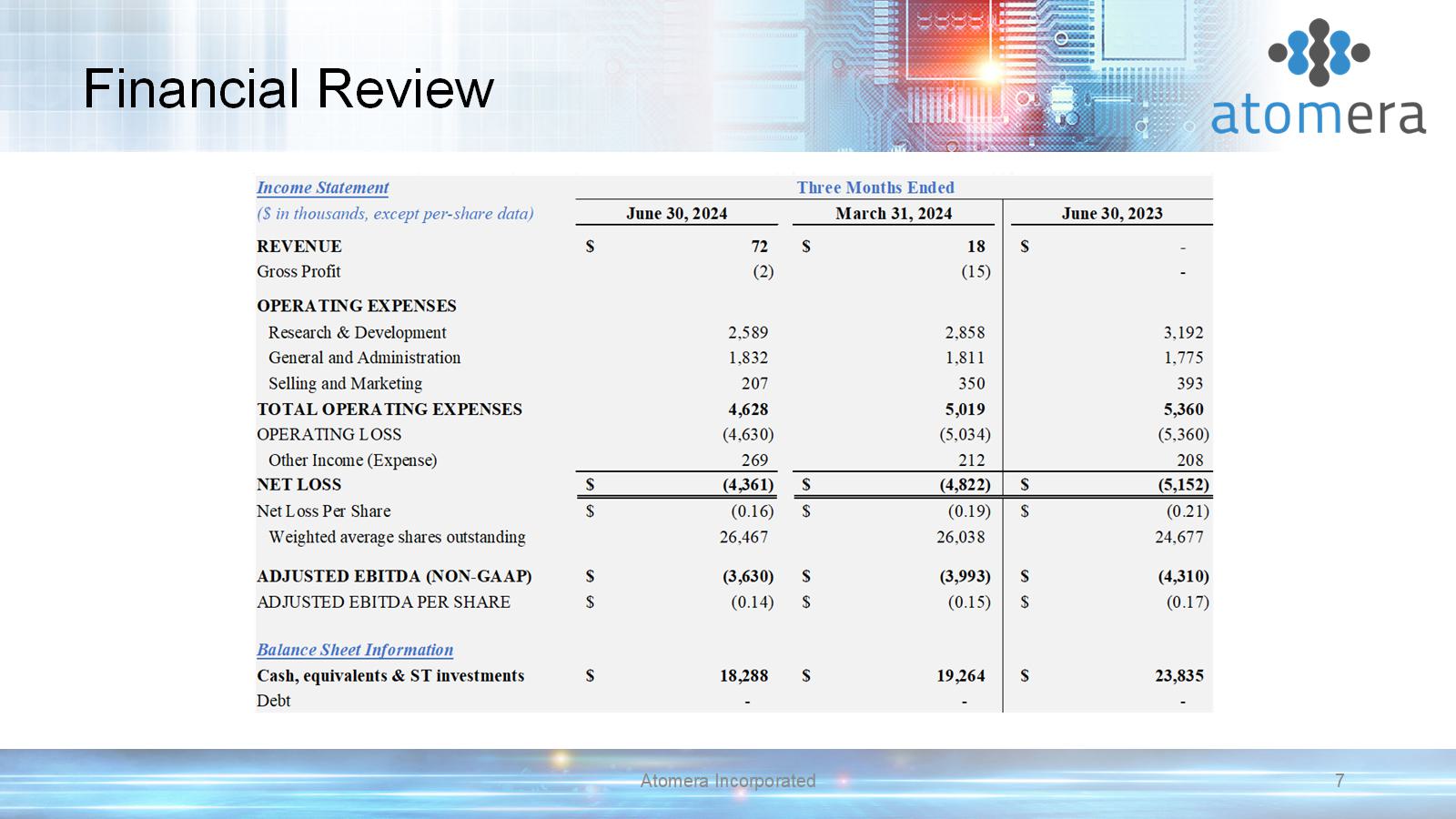Select the June 30, 2023 column header

pyautogui.click(x=1111, y=214)
